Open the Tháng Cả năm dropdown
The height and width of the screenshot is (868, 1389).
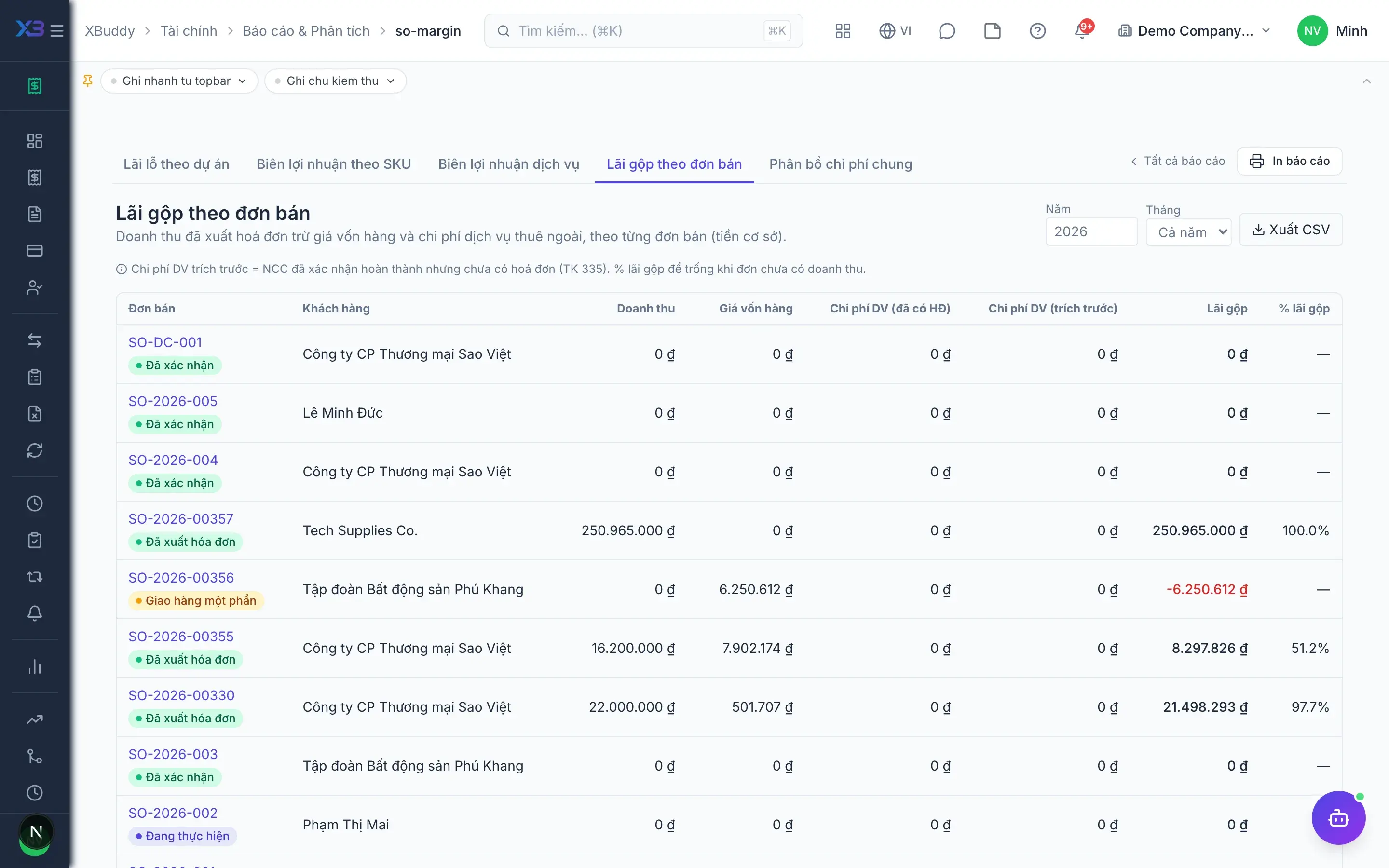[x=1189, y=232]
